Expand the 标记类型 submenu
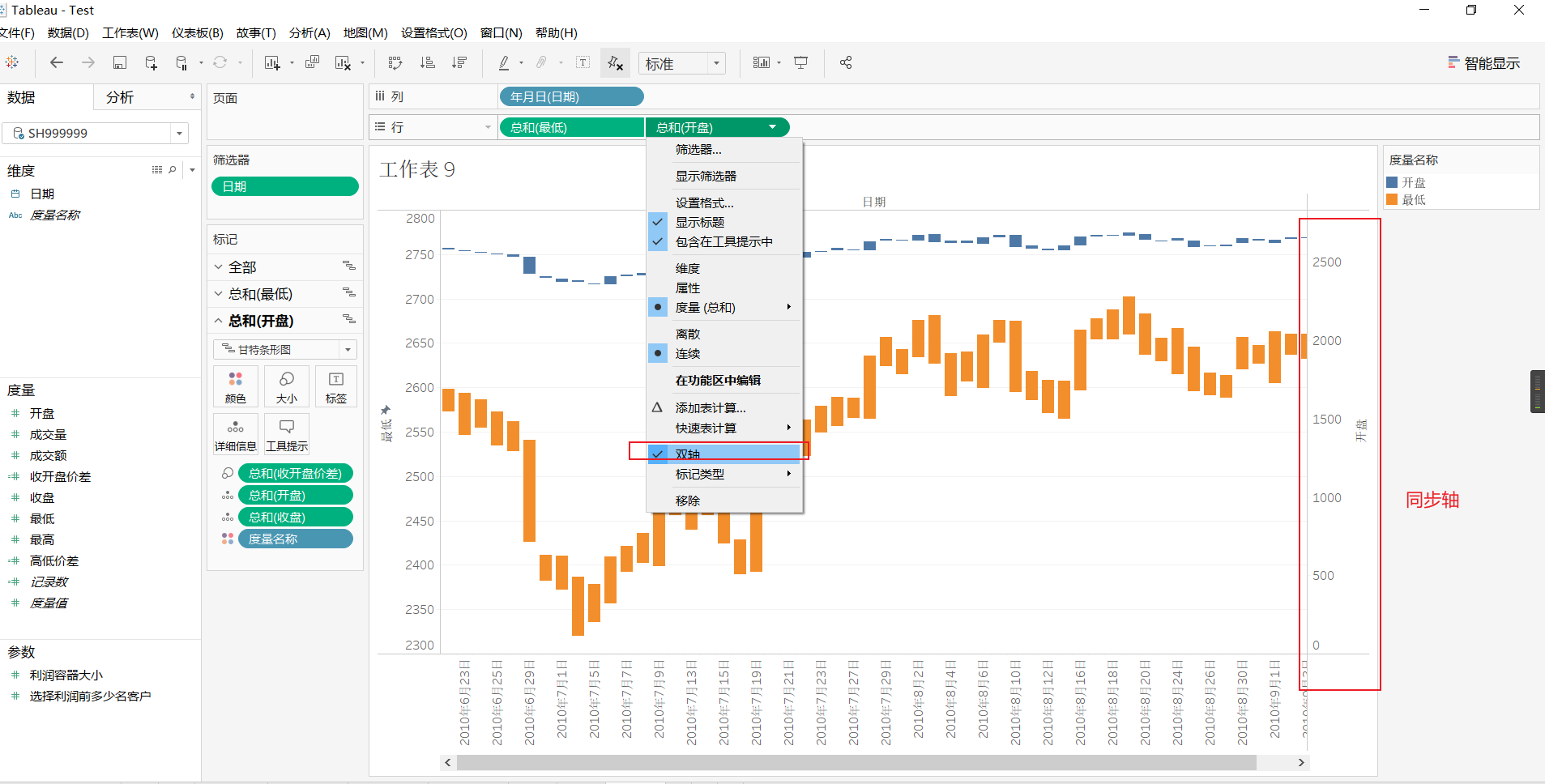 [724, 474]
